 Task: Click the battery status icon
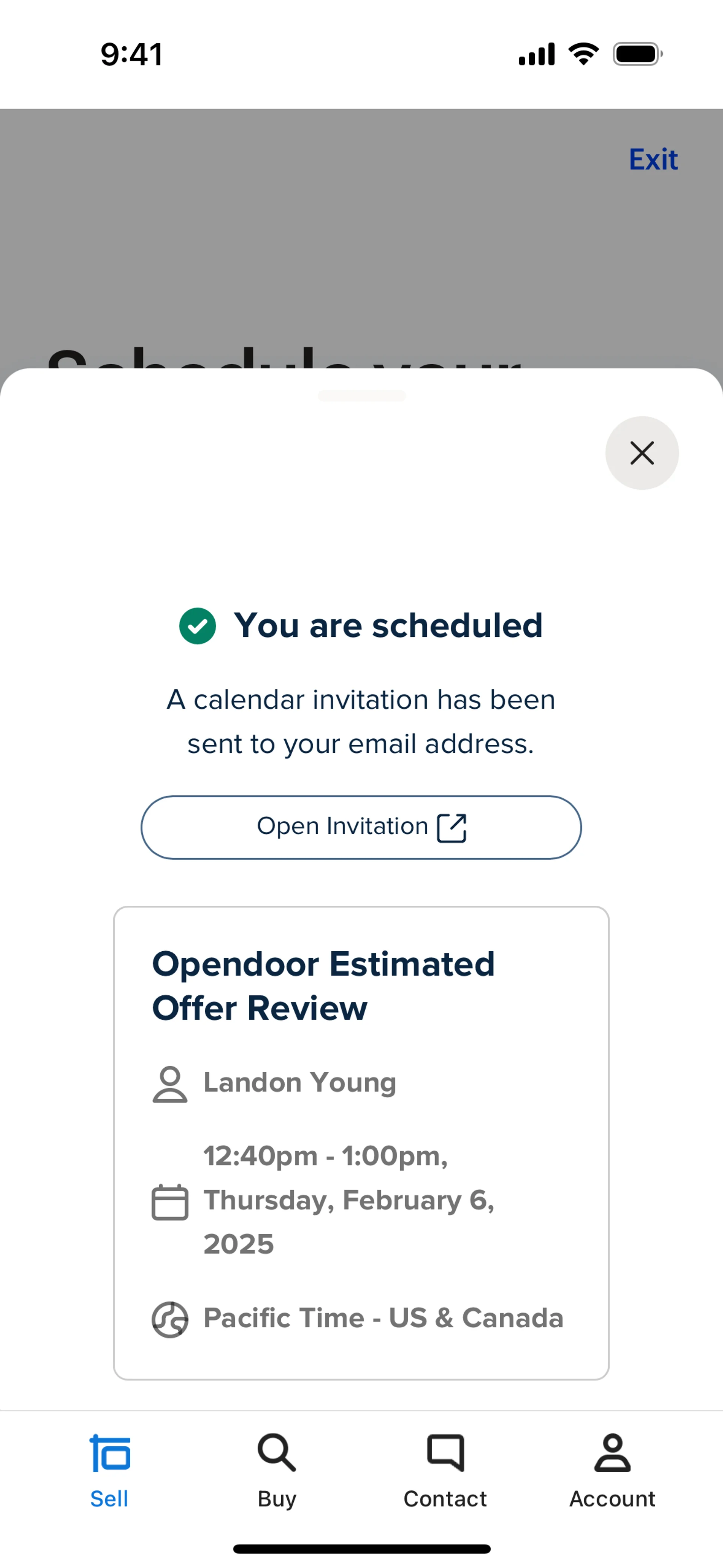coord(637,54)
